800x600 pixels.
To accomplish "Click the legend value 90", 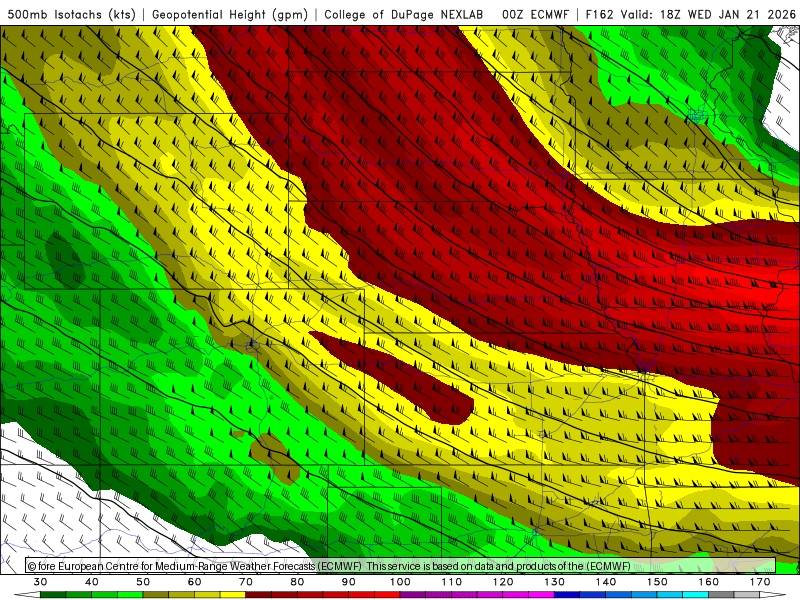I will click(x=349, y=582).
